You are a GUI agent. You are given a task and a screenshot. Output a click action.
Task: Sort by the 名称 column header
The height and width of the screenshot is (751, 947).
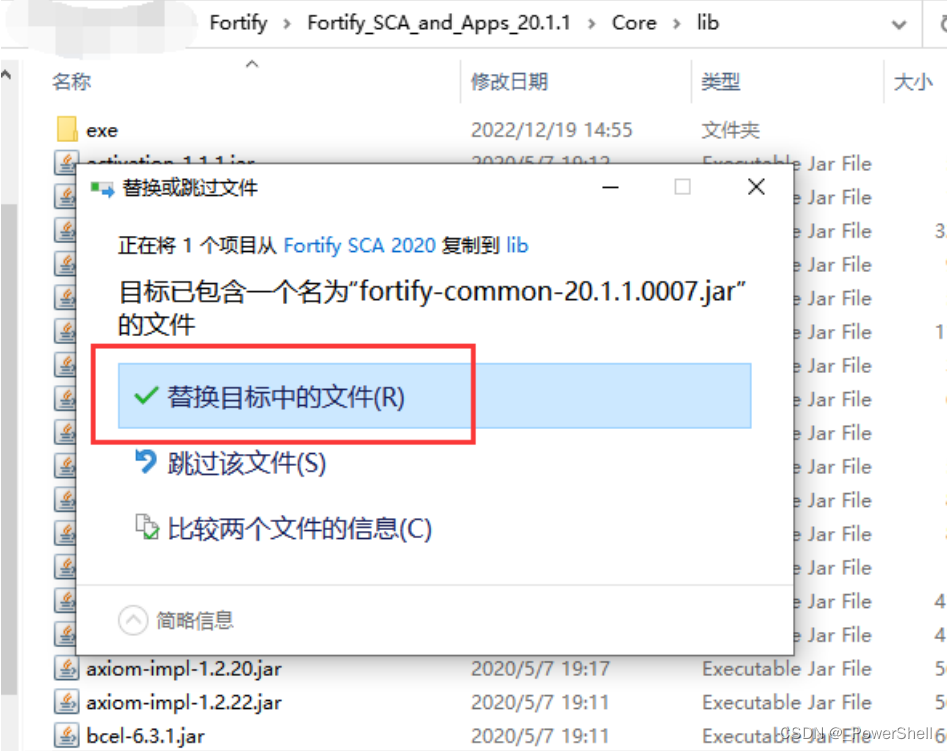coord(71,81)
